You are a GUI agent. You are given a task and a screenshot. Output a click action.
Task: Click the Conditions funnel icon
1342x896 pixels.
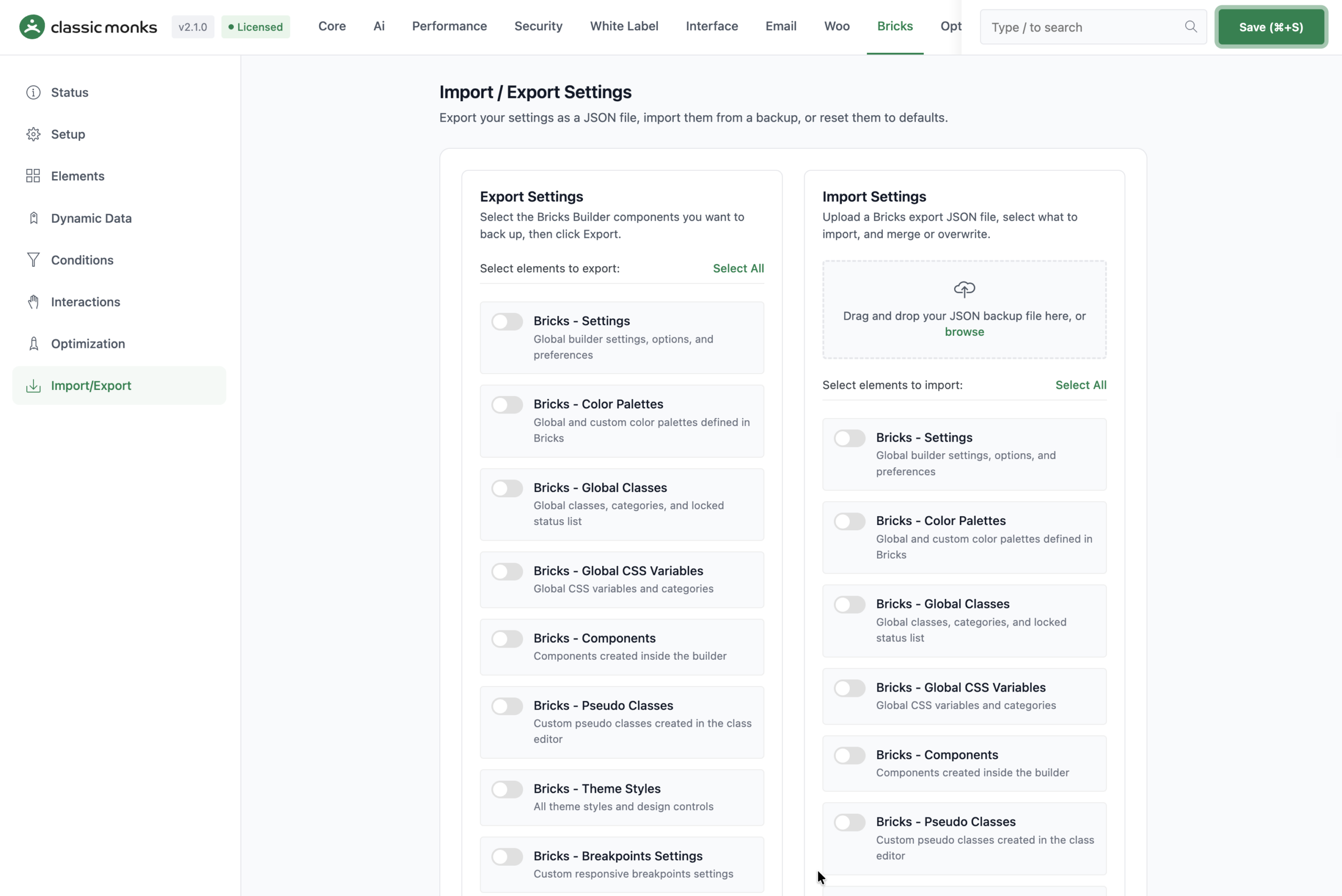click(33, 260)
